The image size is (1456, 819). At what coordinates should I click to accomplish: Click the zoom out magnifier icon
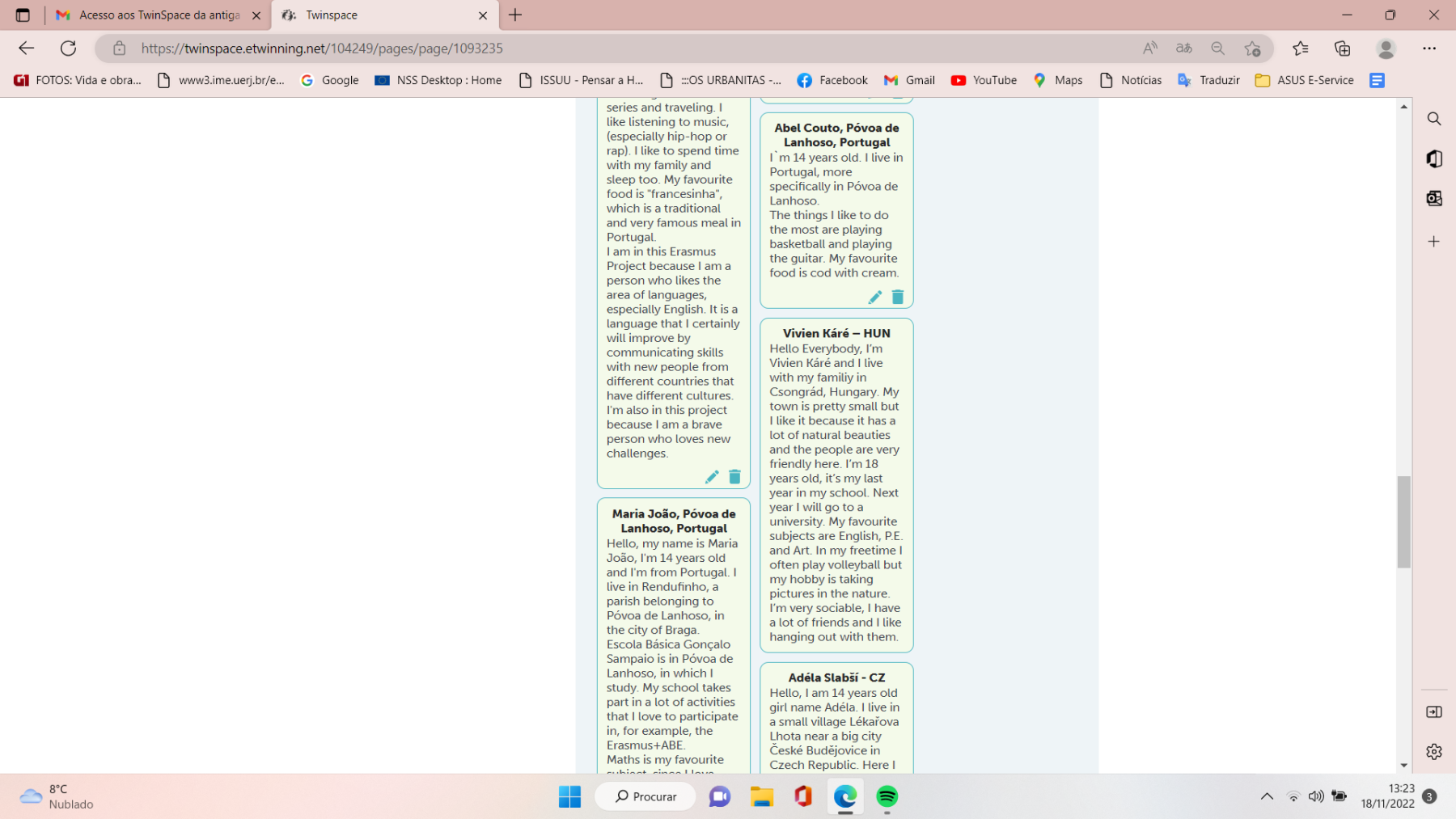[x=1217, y=49]
